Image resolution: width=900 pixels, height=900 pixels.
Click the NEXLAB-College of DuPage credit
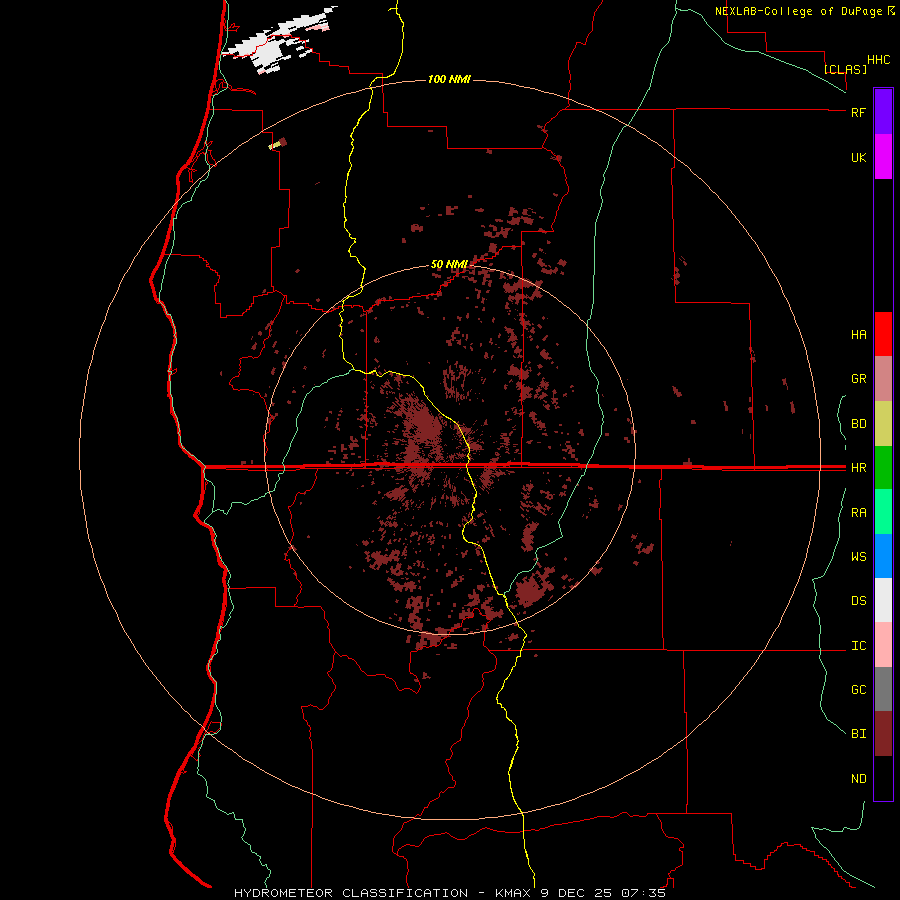[x=804, y=11]
